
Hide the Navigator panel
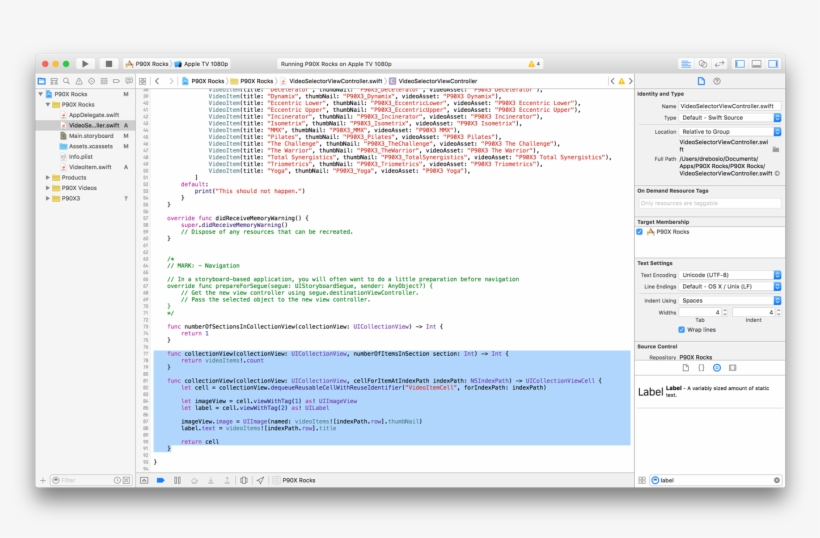pos(741,63)
